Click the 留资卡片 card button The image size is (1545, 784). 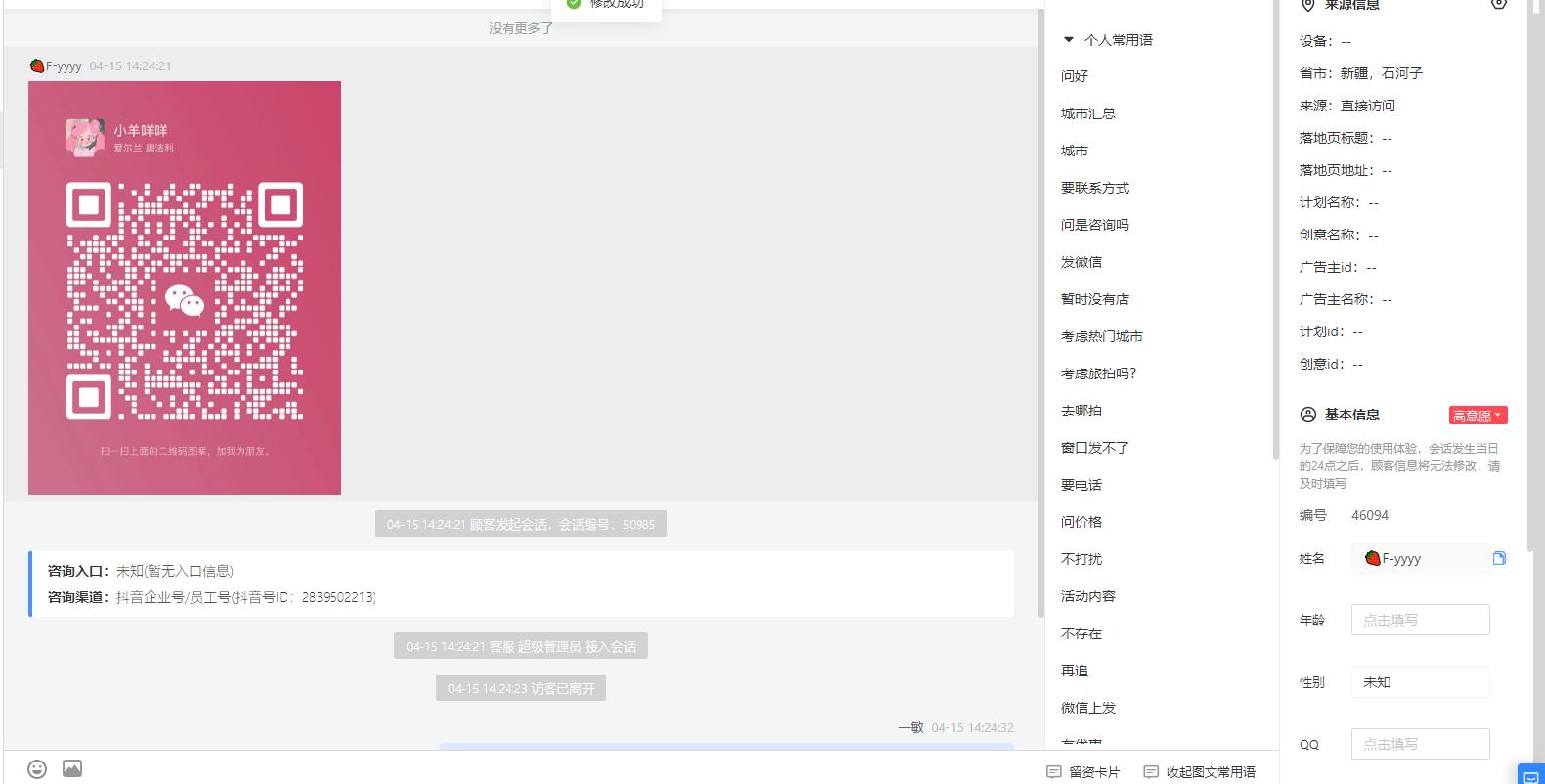click(1083, 772)
